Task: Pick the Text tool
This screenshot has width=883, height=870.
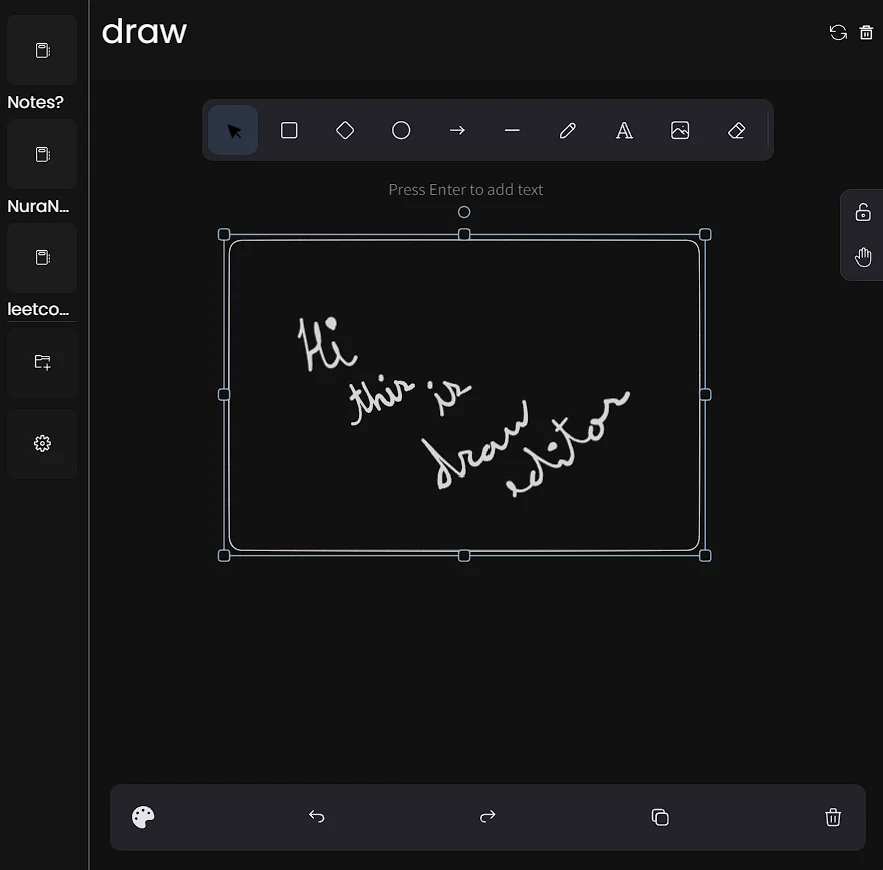Action: (x=624, y=131)
